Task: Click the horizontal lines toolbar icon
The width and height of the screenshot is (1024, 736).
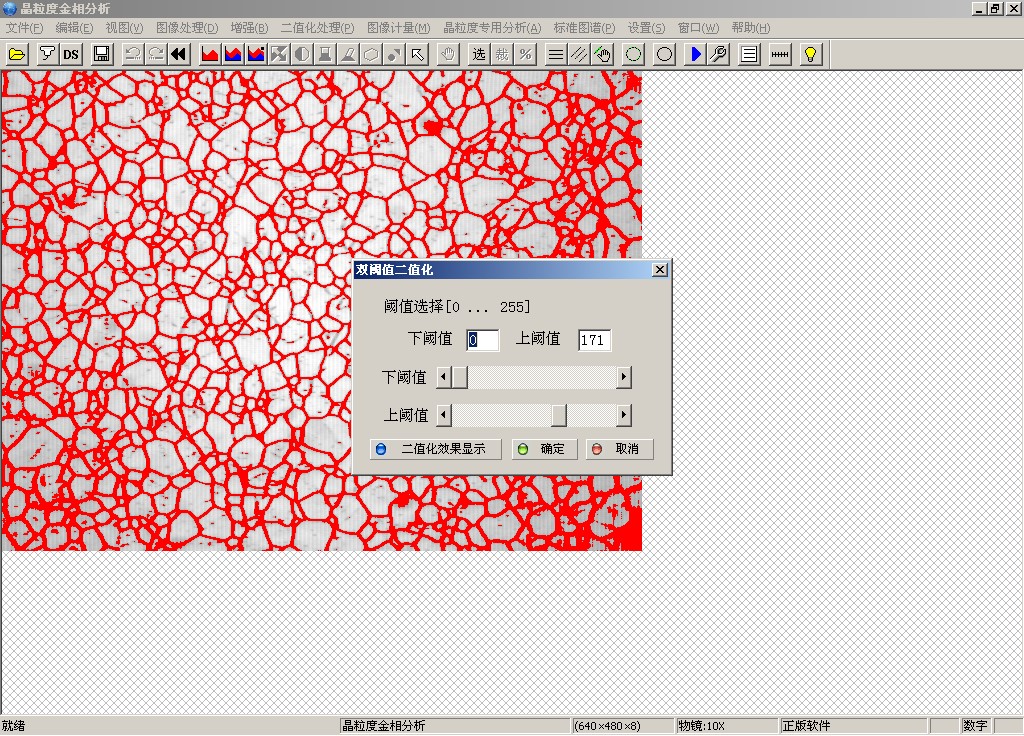Action: click(x=557, y=54)
